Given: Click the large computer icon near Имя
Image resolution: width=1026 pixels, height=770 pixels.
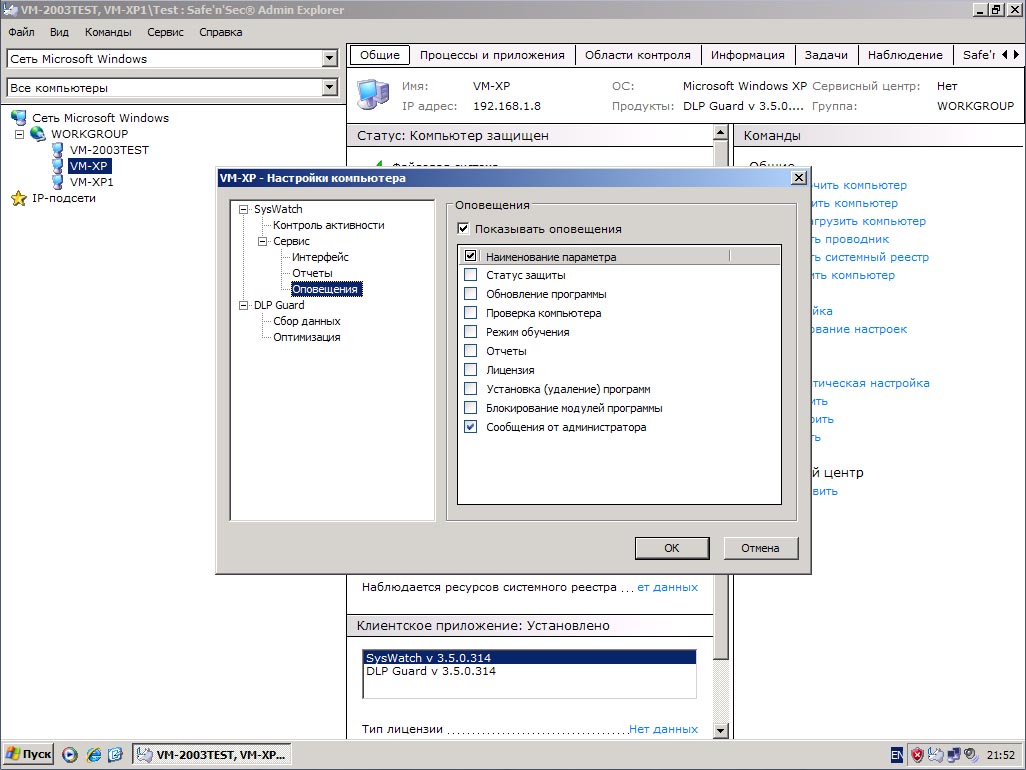Looking at the screenshot, I should tap(374, 94).
